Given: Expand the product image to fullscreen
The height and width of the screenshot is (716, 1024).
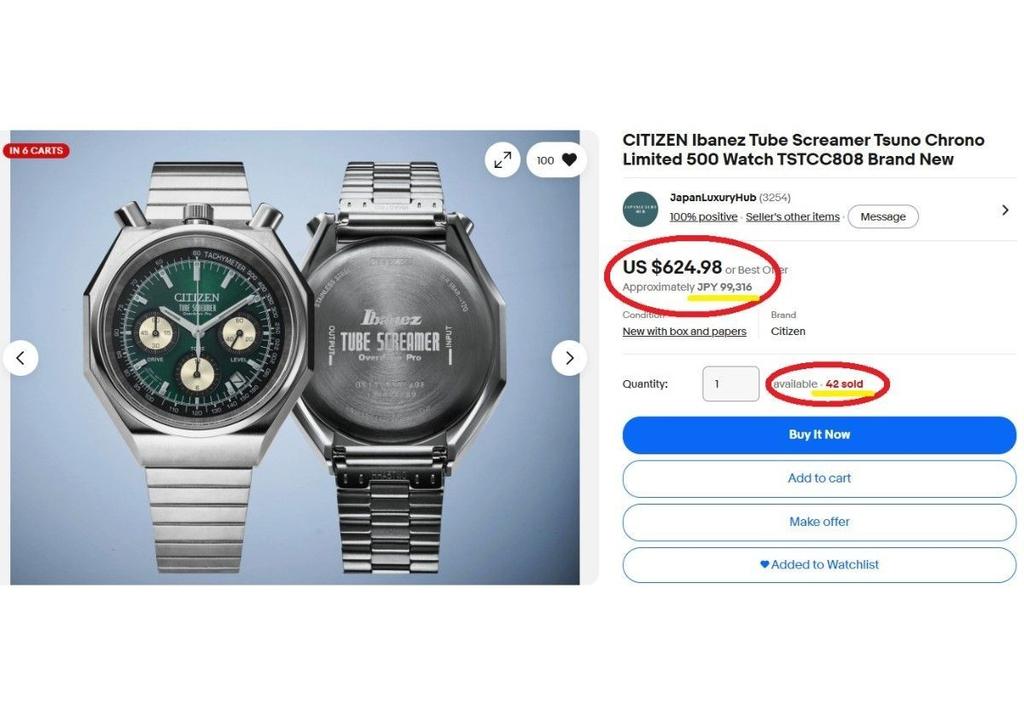Looking at the screenshot, I should pyautogui.click(x=502, y=160).
